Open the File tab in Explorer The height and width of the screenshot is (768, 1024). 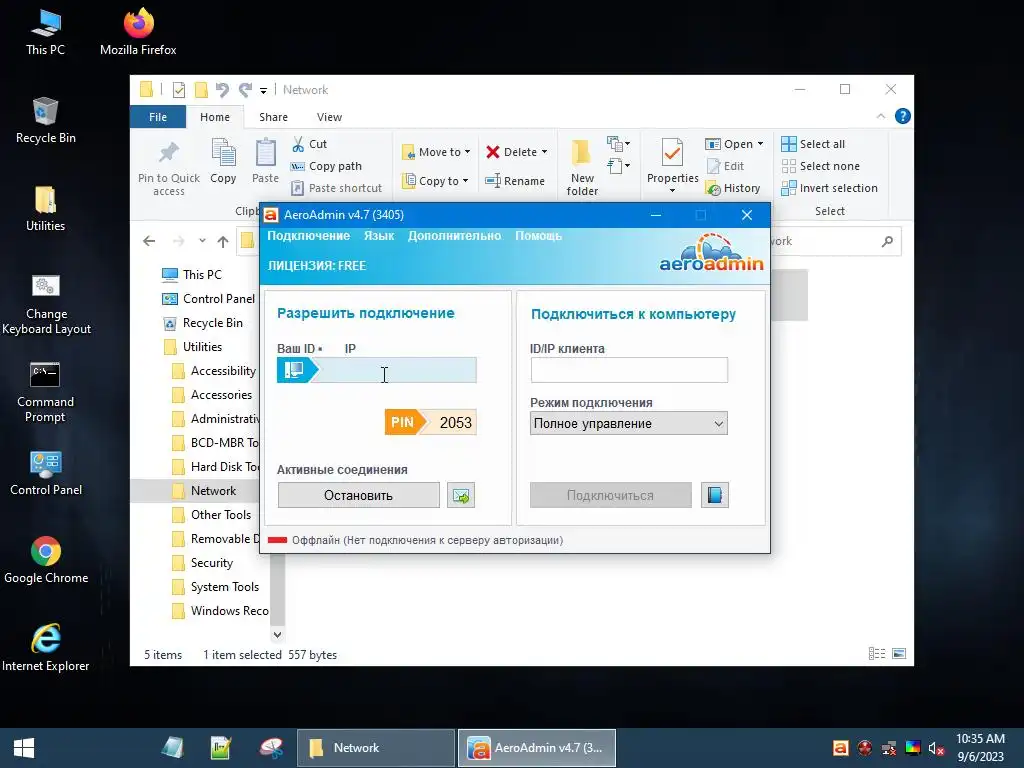point(158,117)
